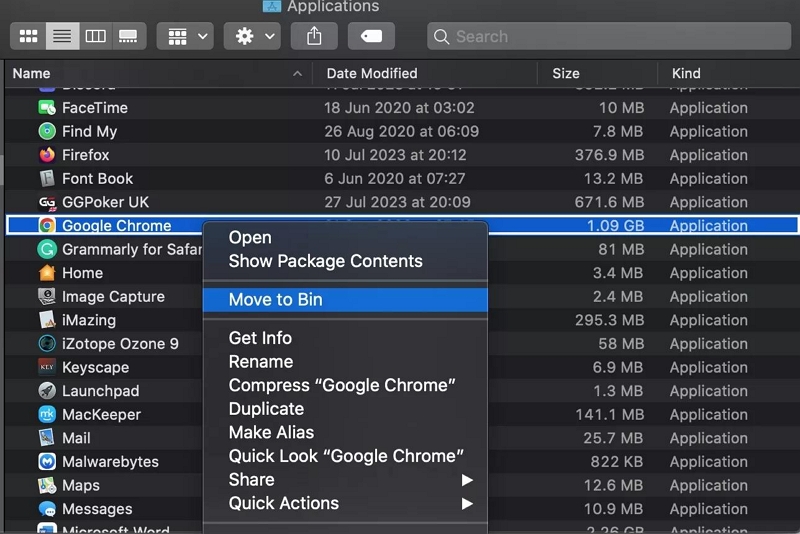Select the GGPoker UK app icon
This screenshot has height=534, width=800.
(47, 202)
